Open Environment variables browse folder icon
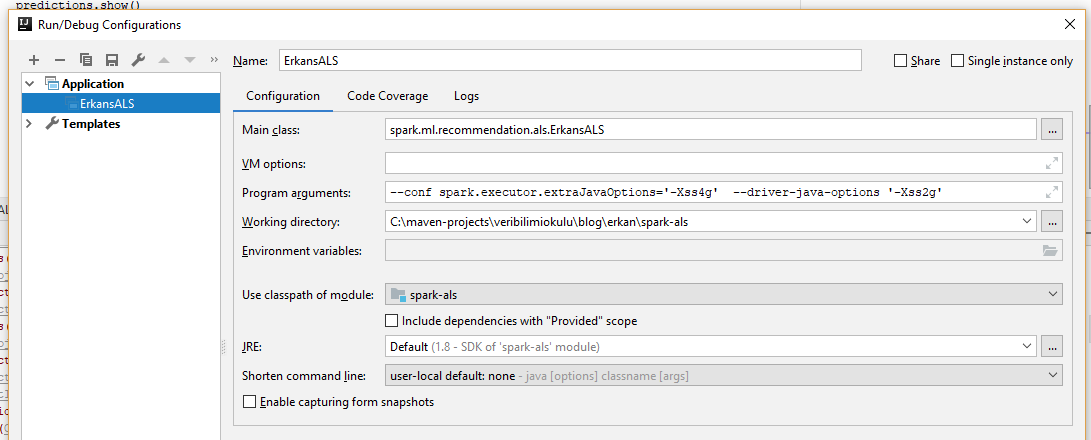The width and height of the screenshot is (1091, 440). point(1050,251)
